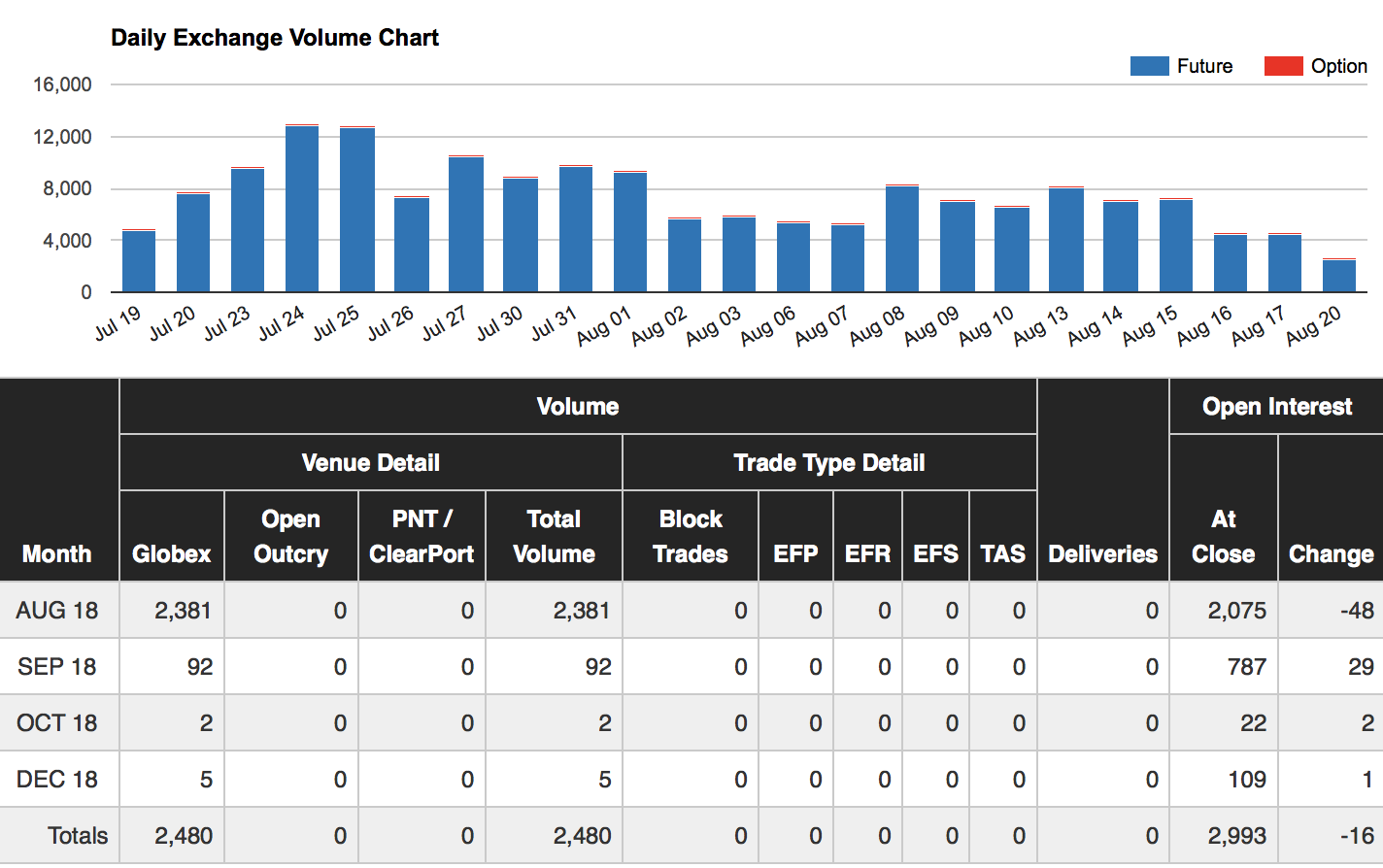Click the Option legend label
The height and width of the screenshot is (868, 1383).
pos(1339,66)
